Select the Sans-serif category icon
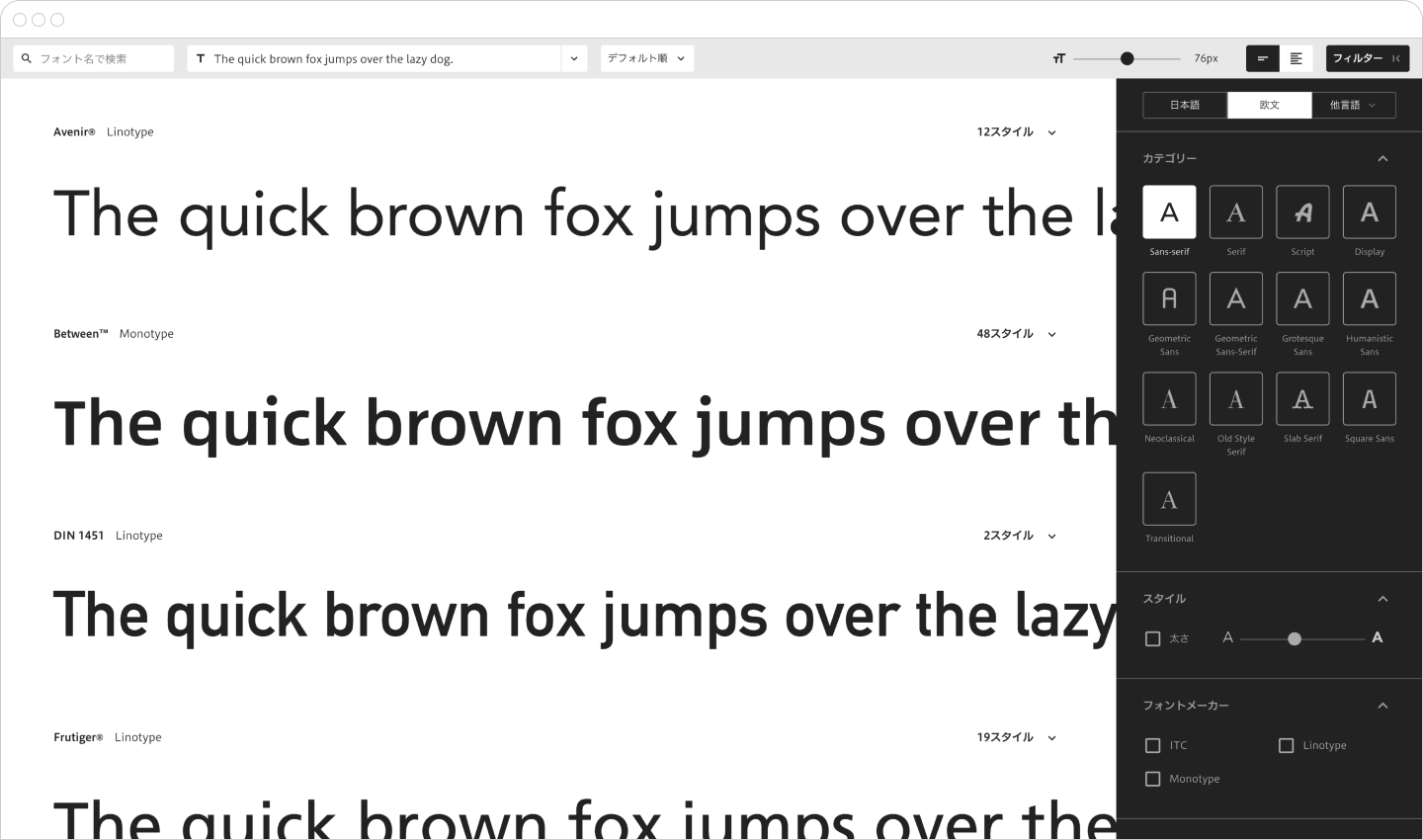 click(x=1169, y=211)
